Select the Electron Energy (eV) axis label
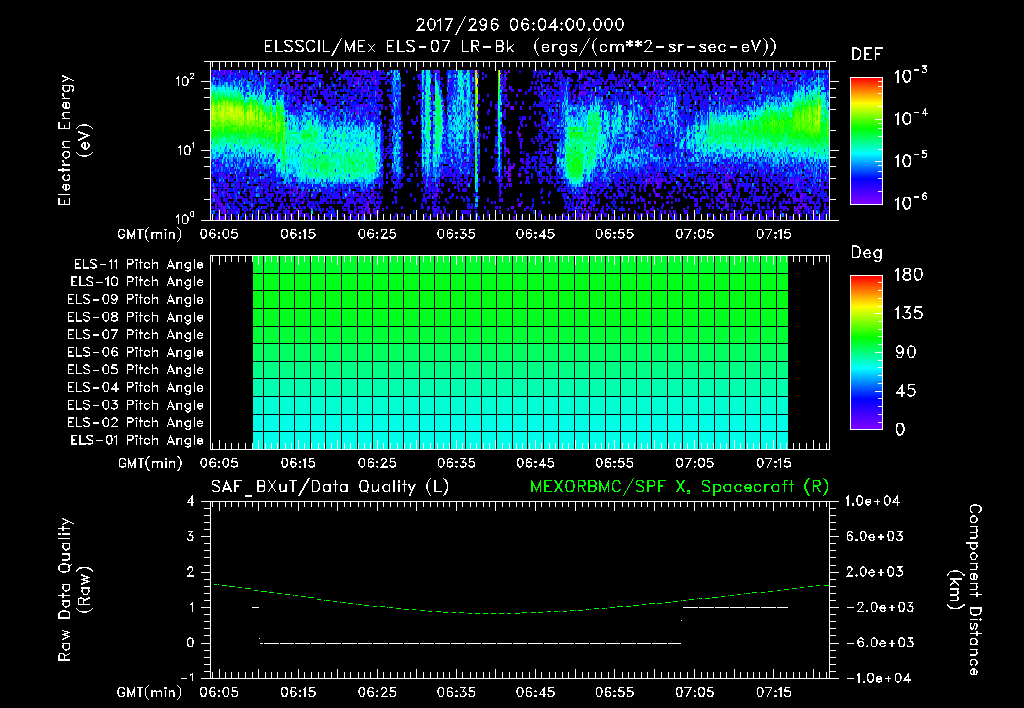The width and height of the screenshot is (1024, 708). pyautogui.click(x=74, y=140)
